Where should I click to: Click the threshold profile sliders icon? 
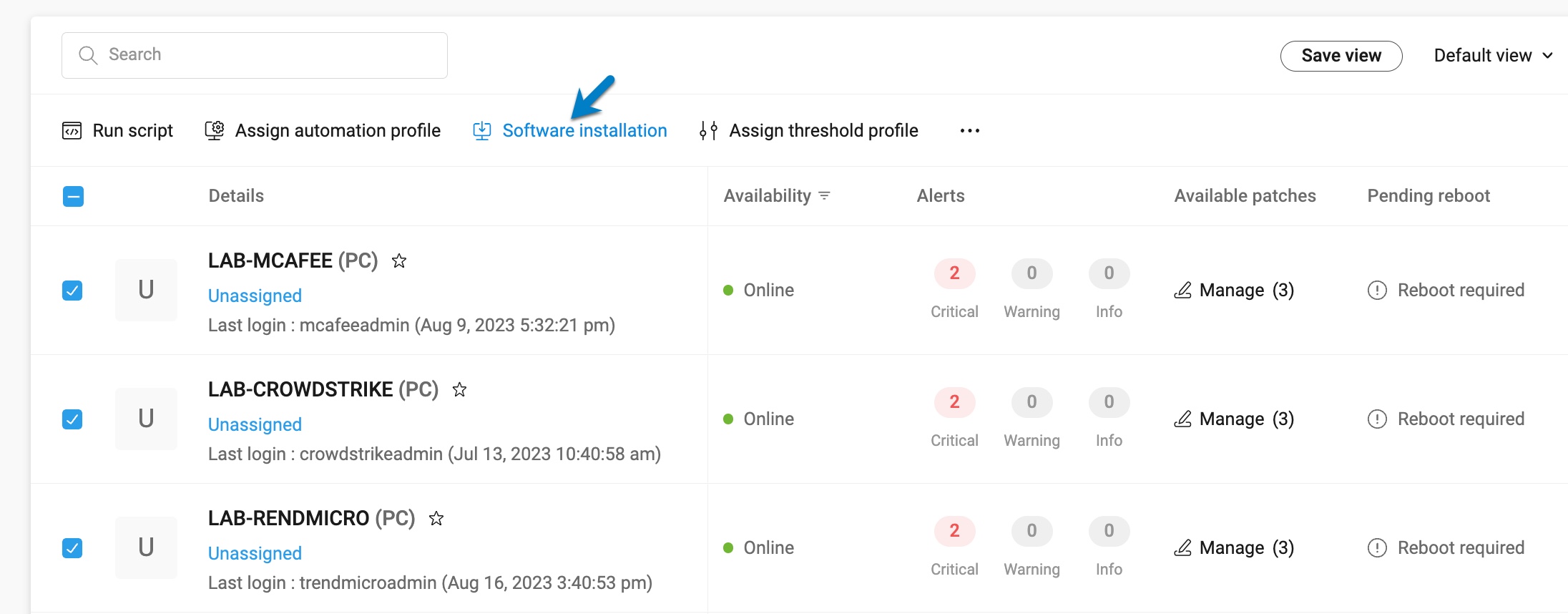click(708, 130)
